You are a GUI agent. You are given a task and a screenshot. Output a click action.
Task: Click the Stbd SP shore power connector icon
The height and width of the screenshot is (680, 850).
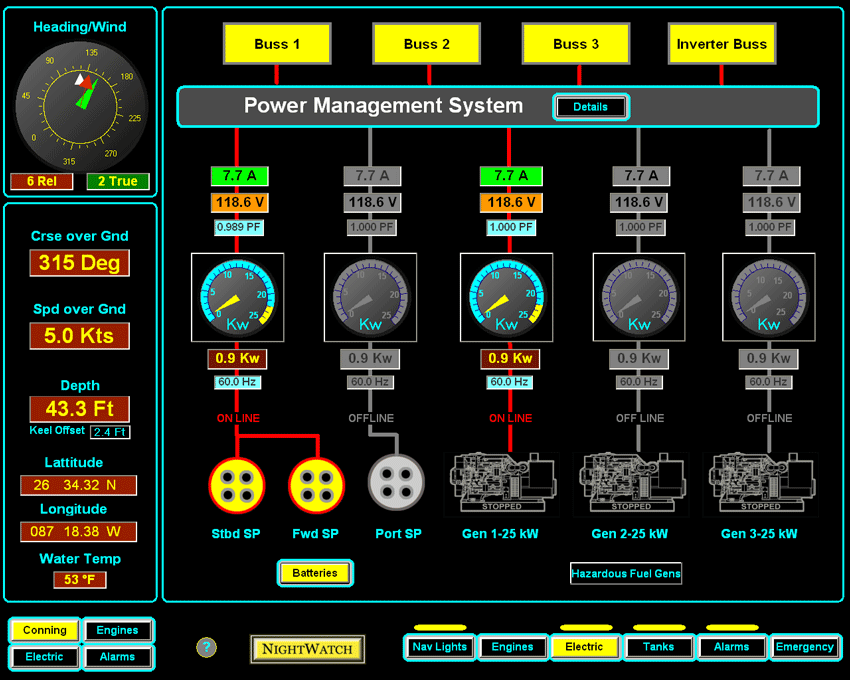pos(237,485)
